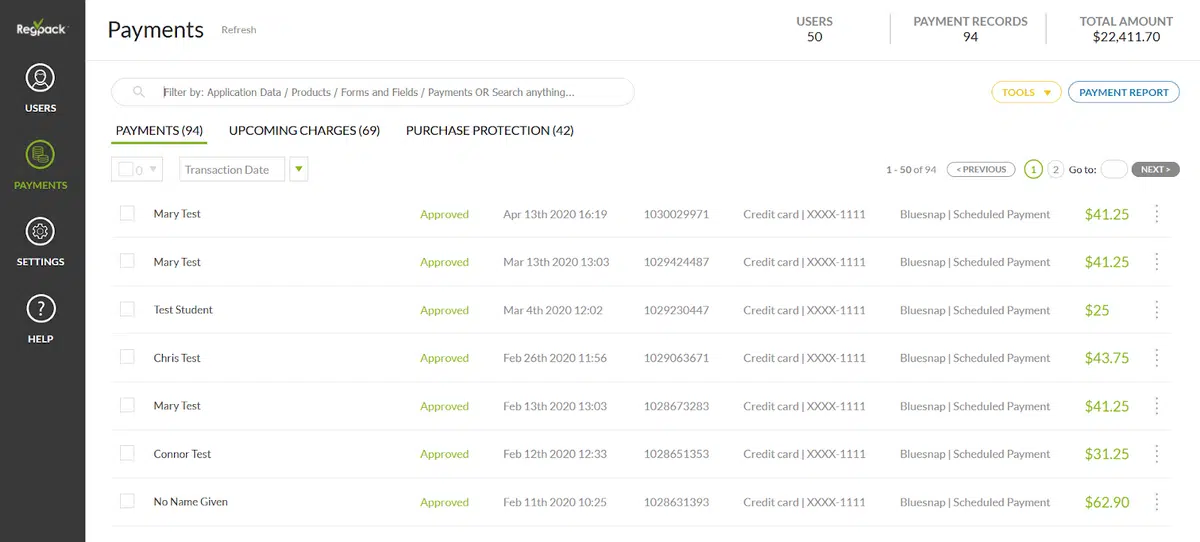This screenshot has width=1200, height=542.
Task: Click the Regpack logo
Action: [x=41, y=28]
